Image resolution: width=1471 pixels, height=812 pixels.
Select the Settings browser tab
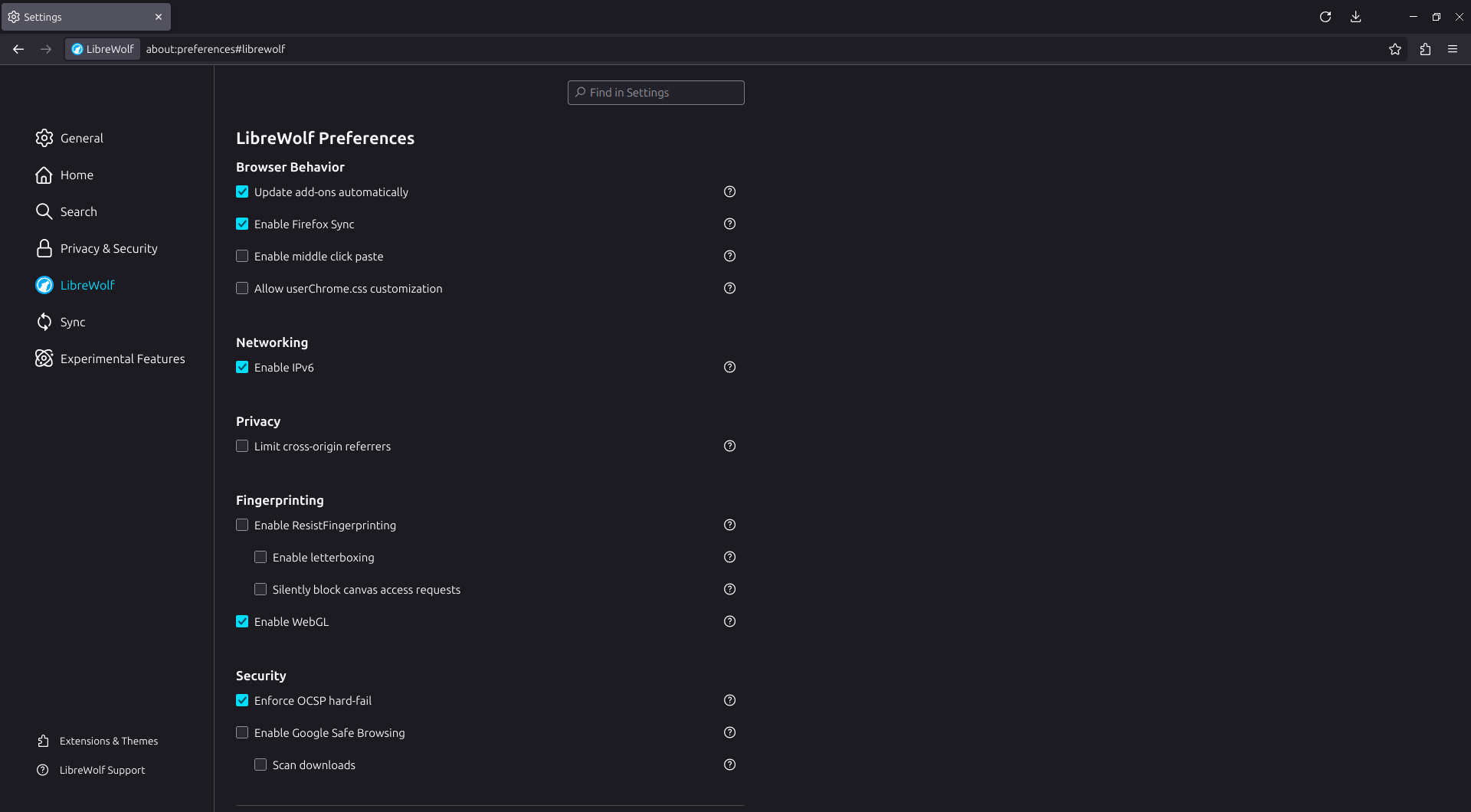pos(86,17)
